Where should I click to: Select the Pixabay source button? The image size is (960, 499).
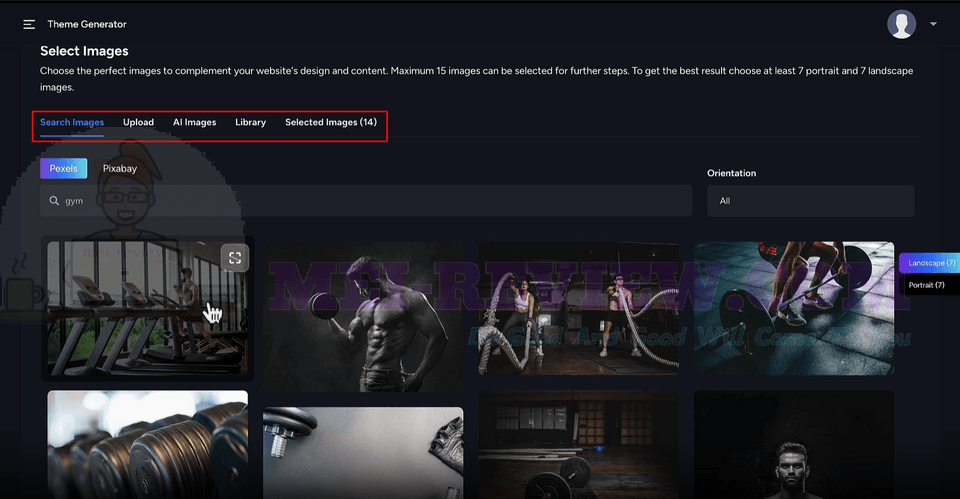(x=119, y=168)
